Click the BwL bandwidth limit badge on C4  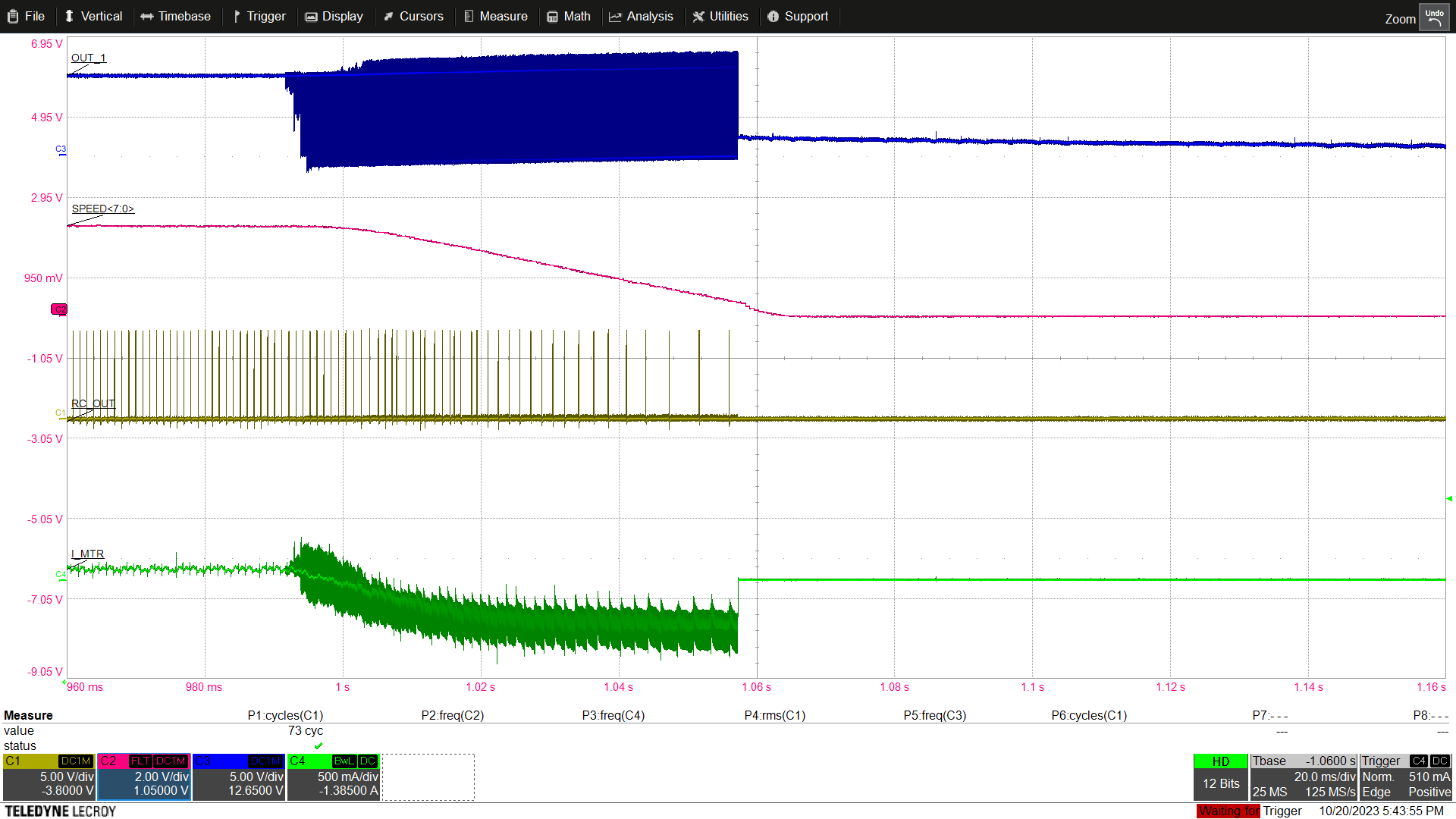(x=344, y=761)
